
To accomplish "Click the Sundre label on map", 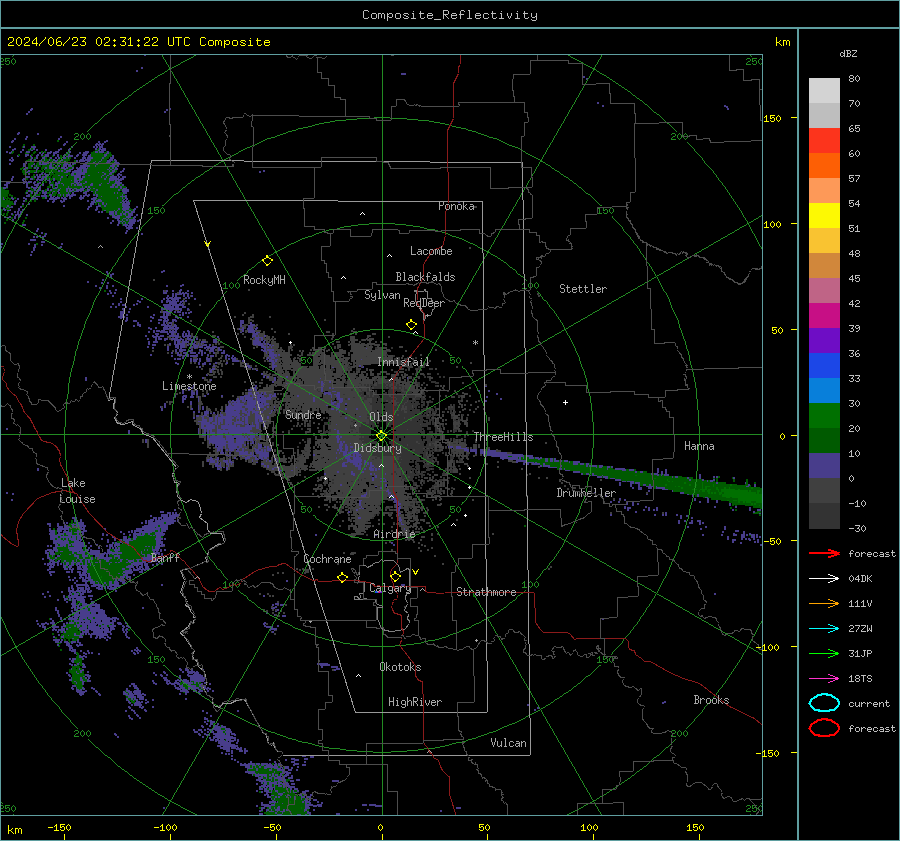I will pos(303,415).
